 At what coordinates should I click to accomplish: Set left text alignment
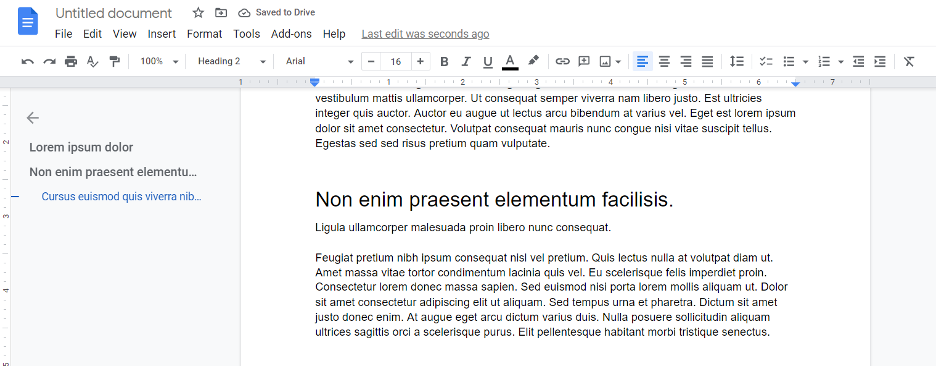642,61
